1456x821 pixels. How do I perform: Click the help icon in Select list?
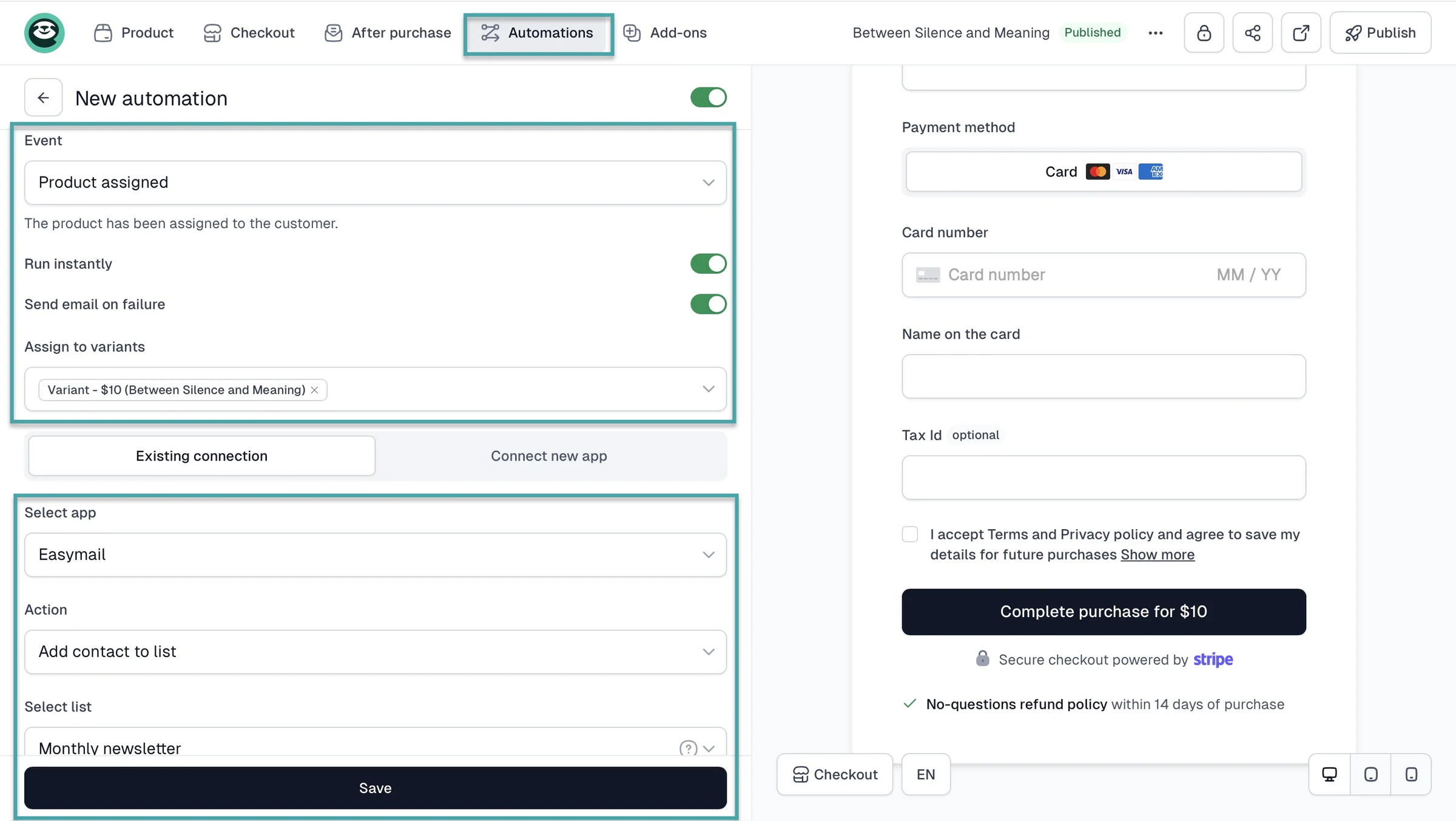[x=688, y=748]
